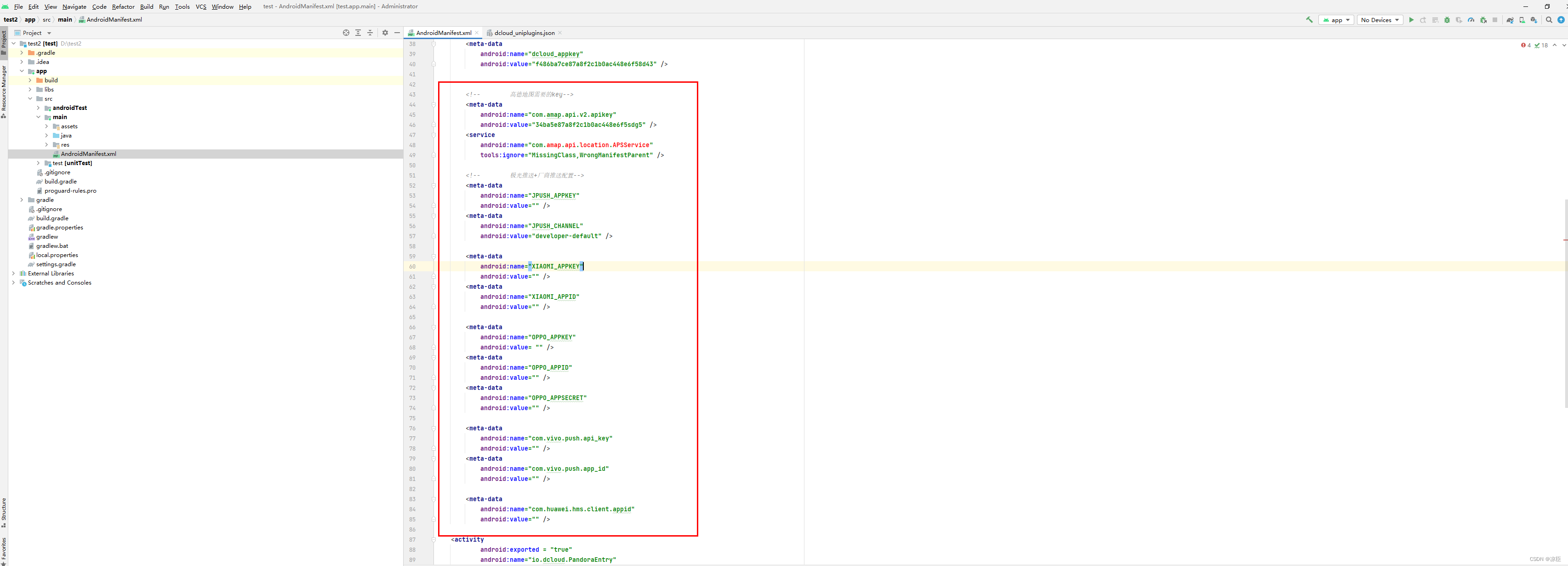Open SDK Manager cube icon
Image resolution: width=1568 pixels, height=566 pixels.
[1534, 20]
